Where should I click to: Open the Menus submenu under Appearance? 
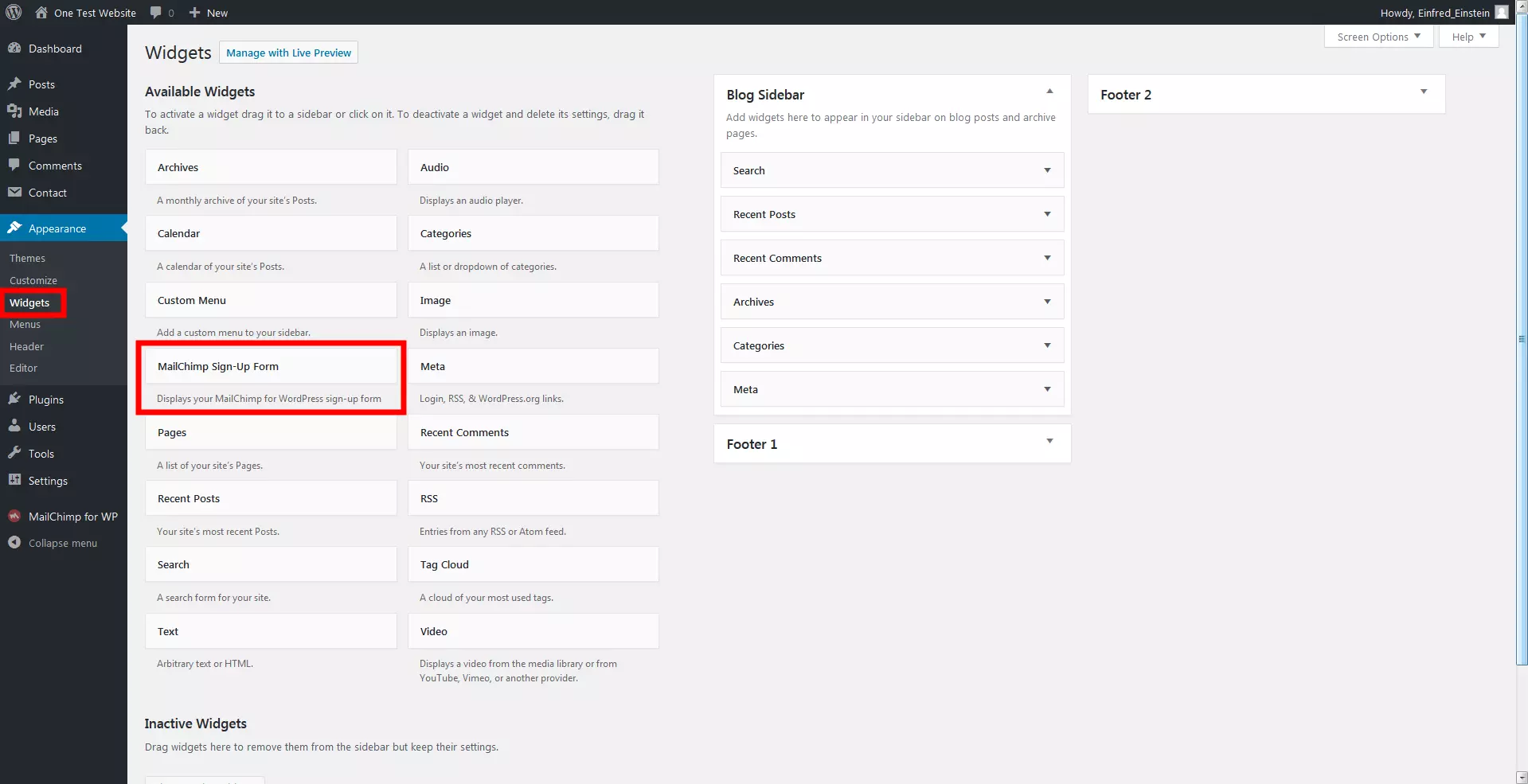(x=25, y=325)
